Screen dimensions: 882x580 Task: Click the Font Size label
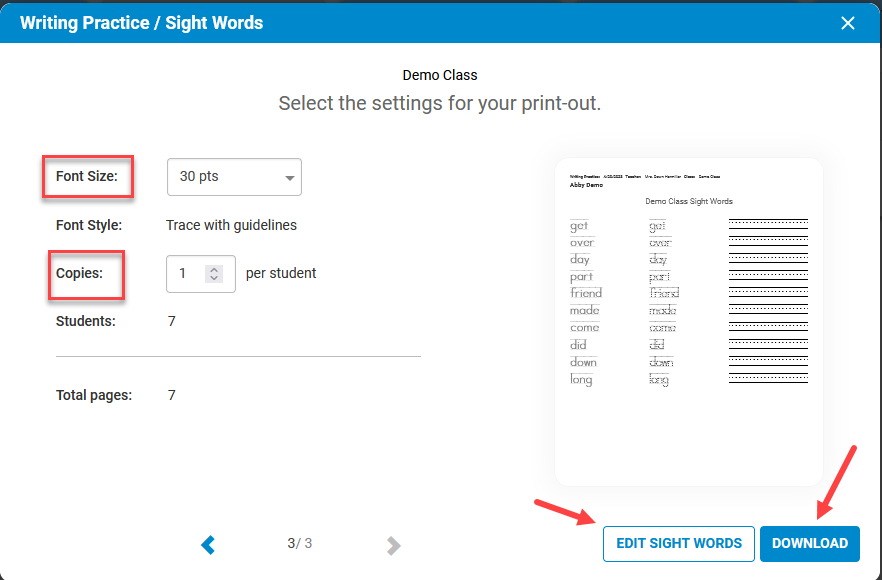tap(87, 176)
